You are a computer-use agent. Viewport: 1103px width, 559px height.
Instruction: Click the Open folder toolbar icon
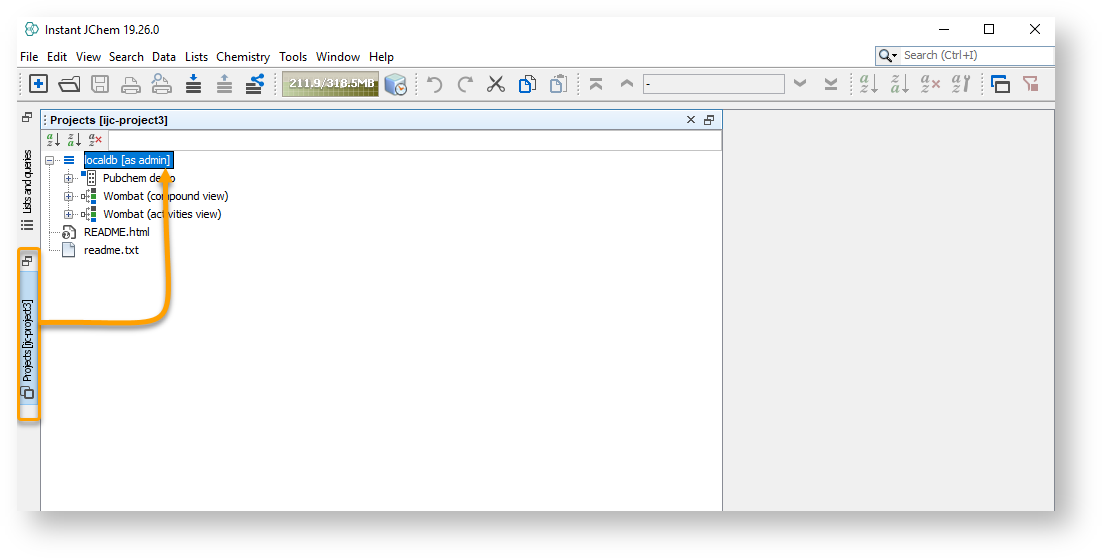[x=69, y=84]
